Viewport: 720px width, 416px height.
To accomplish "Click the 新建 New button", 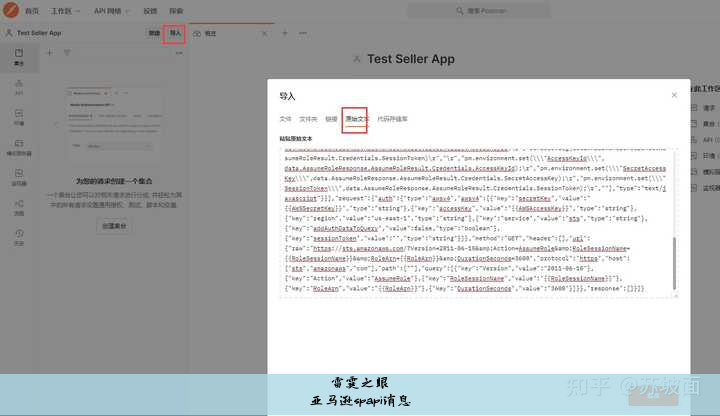I will click(154, 33).
